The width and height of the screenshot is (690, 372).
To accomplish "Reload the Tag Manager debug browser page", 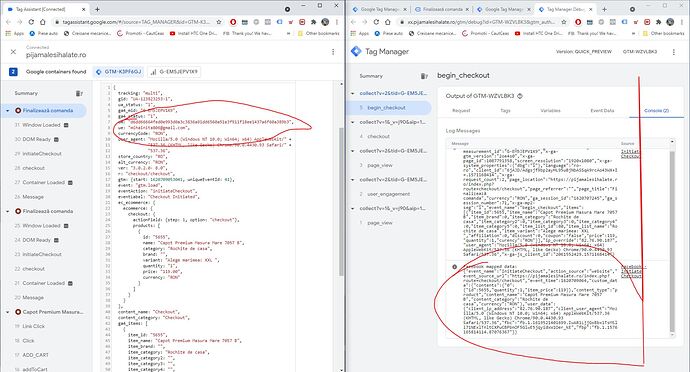I will coord(376,22).
